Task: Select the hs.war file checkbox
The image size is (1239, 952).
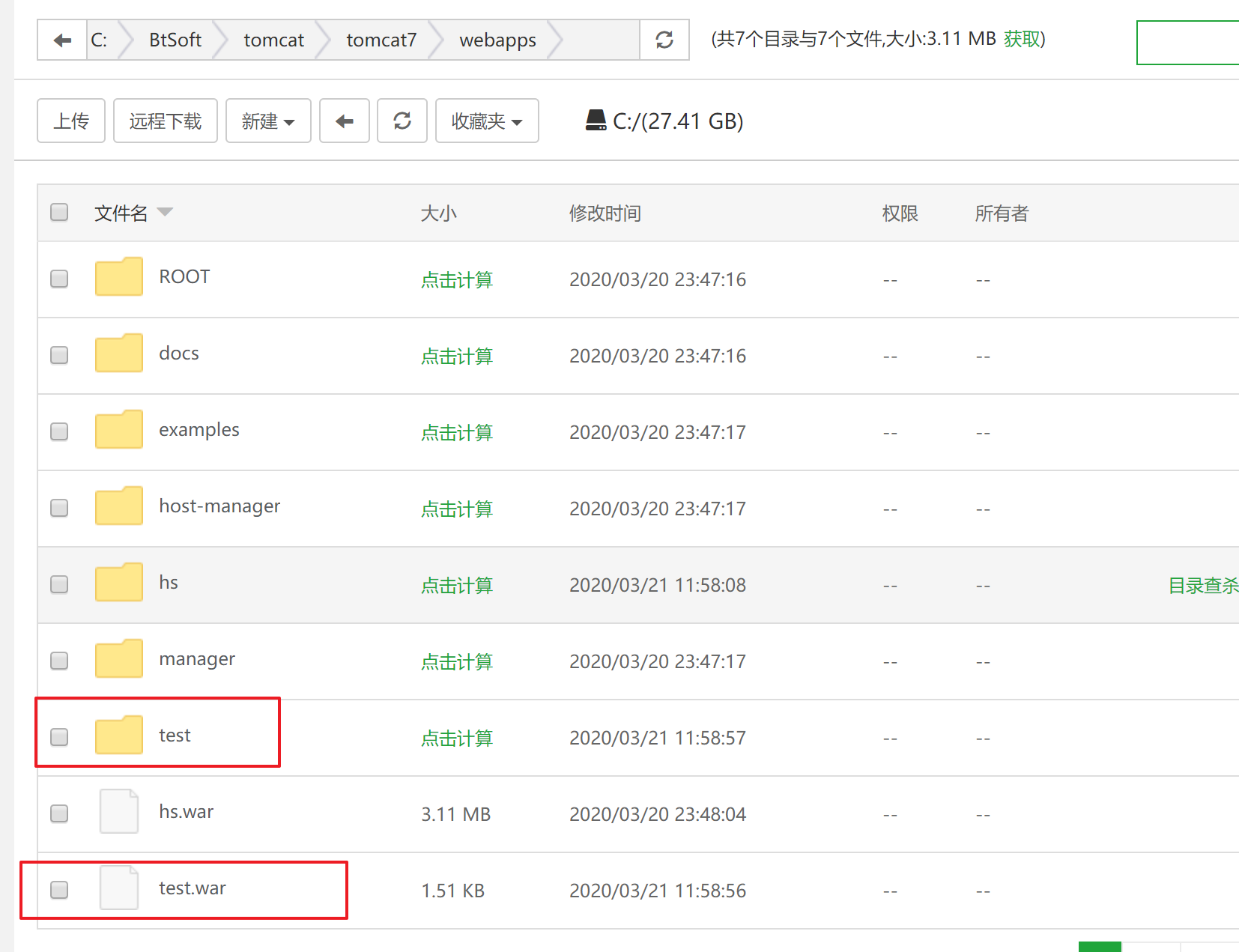Action: (x=59, y=813)
